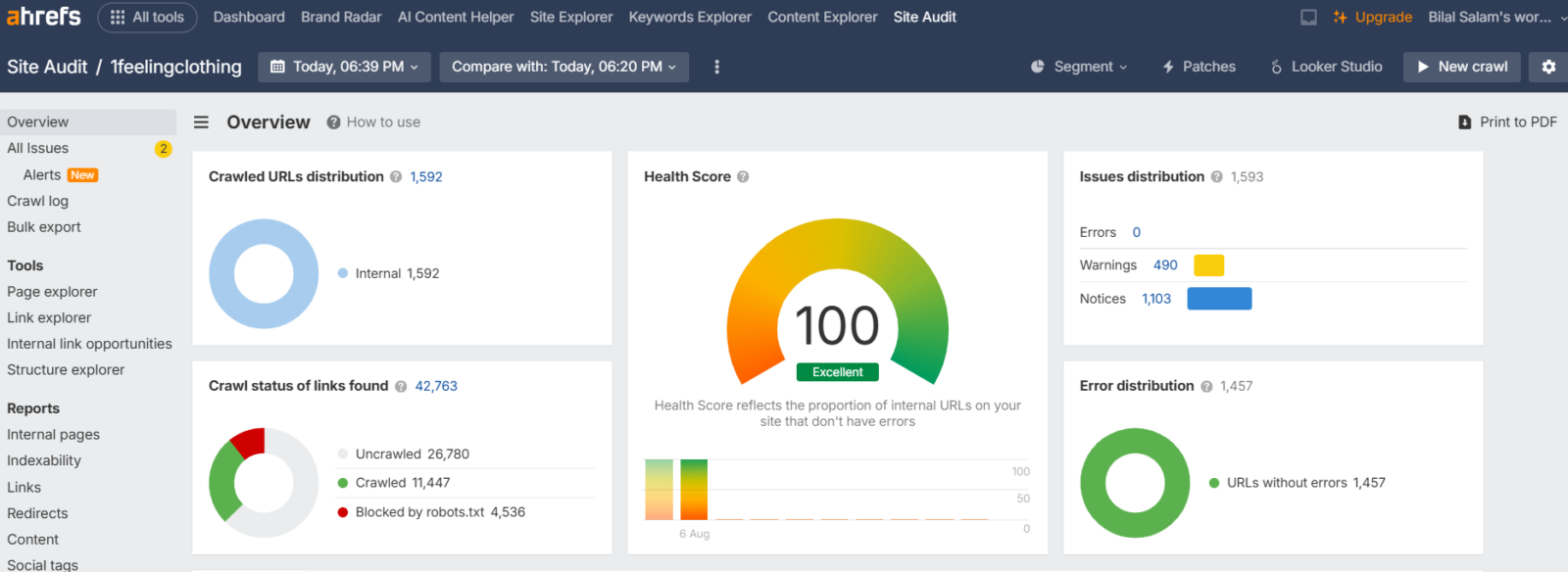Click the Warnings count 490
The height and width of the screenshot is (572, 1568).
(1165, 265)
